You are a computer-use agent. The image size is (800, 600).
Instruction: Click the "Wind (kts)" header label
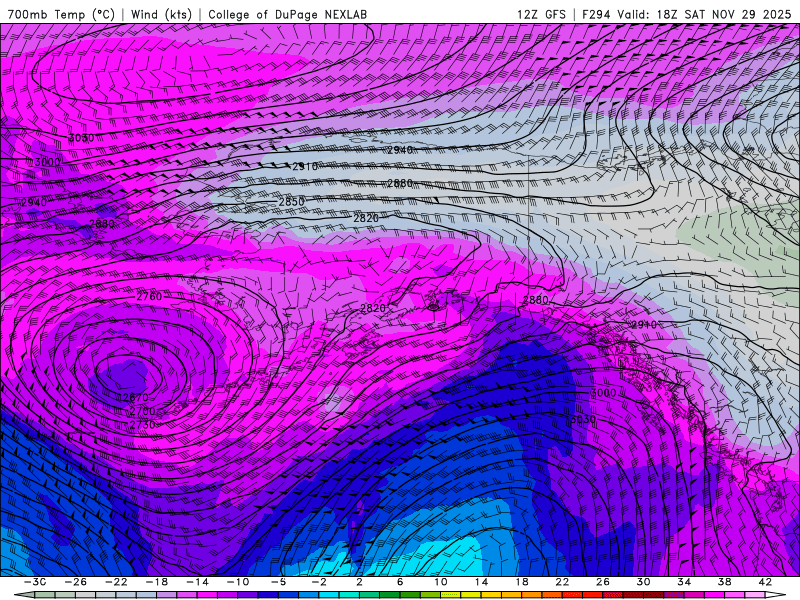(161, 14)
